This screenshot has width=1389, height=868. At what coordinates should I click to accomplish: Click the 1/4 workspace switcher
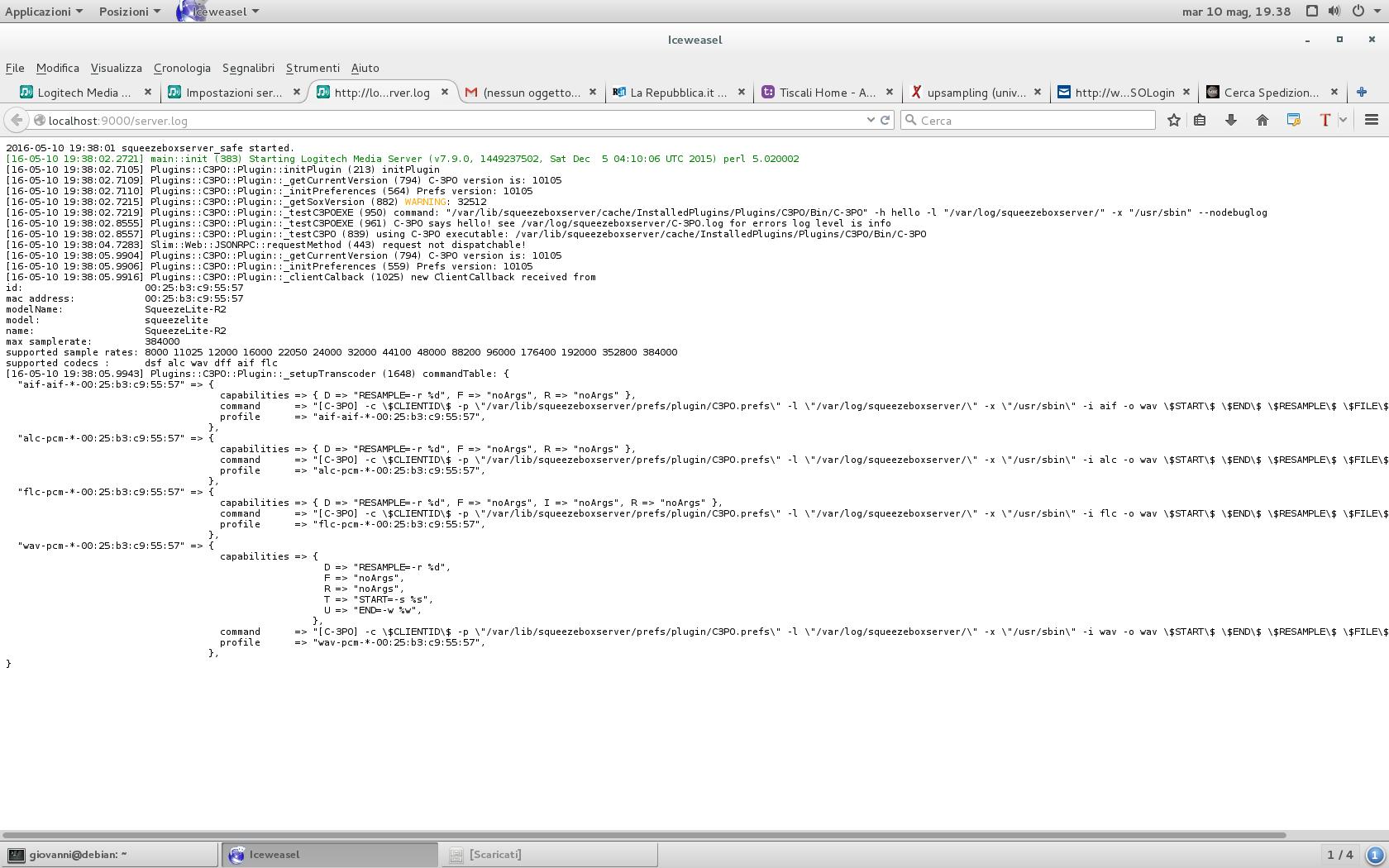[1340, 855]
